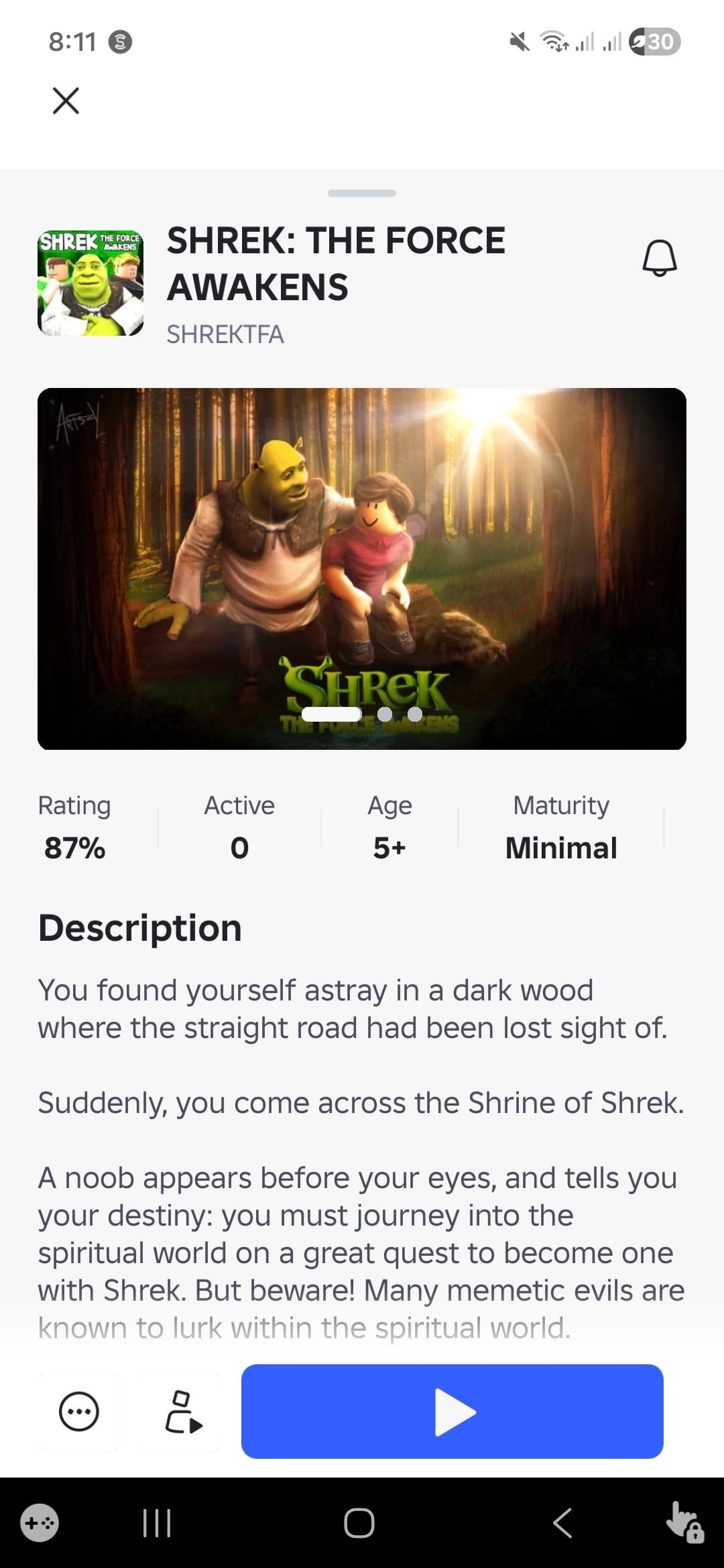Open Android recent apps button

158,1523
